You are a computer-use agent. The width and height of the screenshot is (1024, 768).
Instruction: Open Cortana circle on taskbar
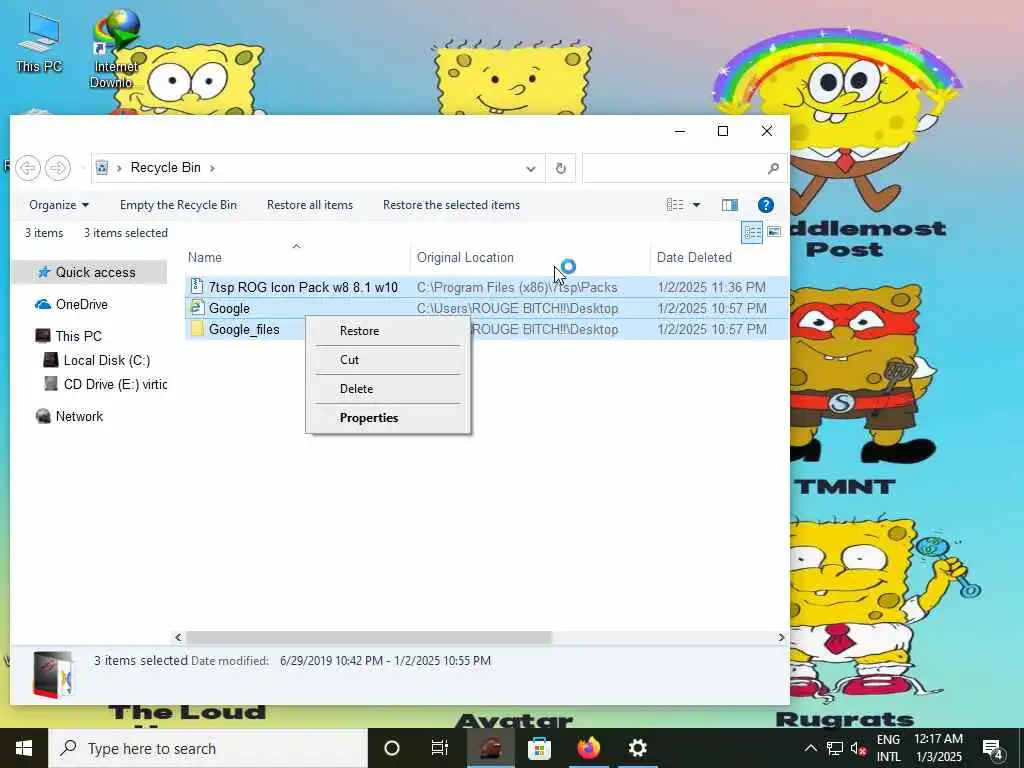click(392, 748)
